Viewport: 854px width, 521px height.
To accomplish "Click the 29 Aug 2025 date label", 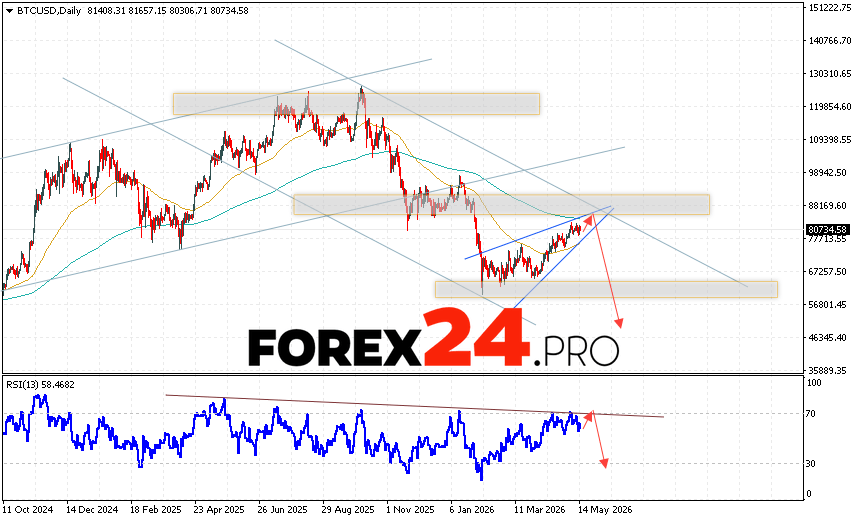I will 349,510.
